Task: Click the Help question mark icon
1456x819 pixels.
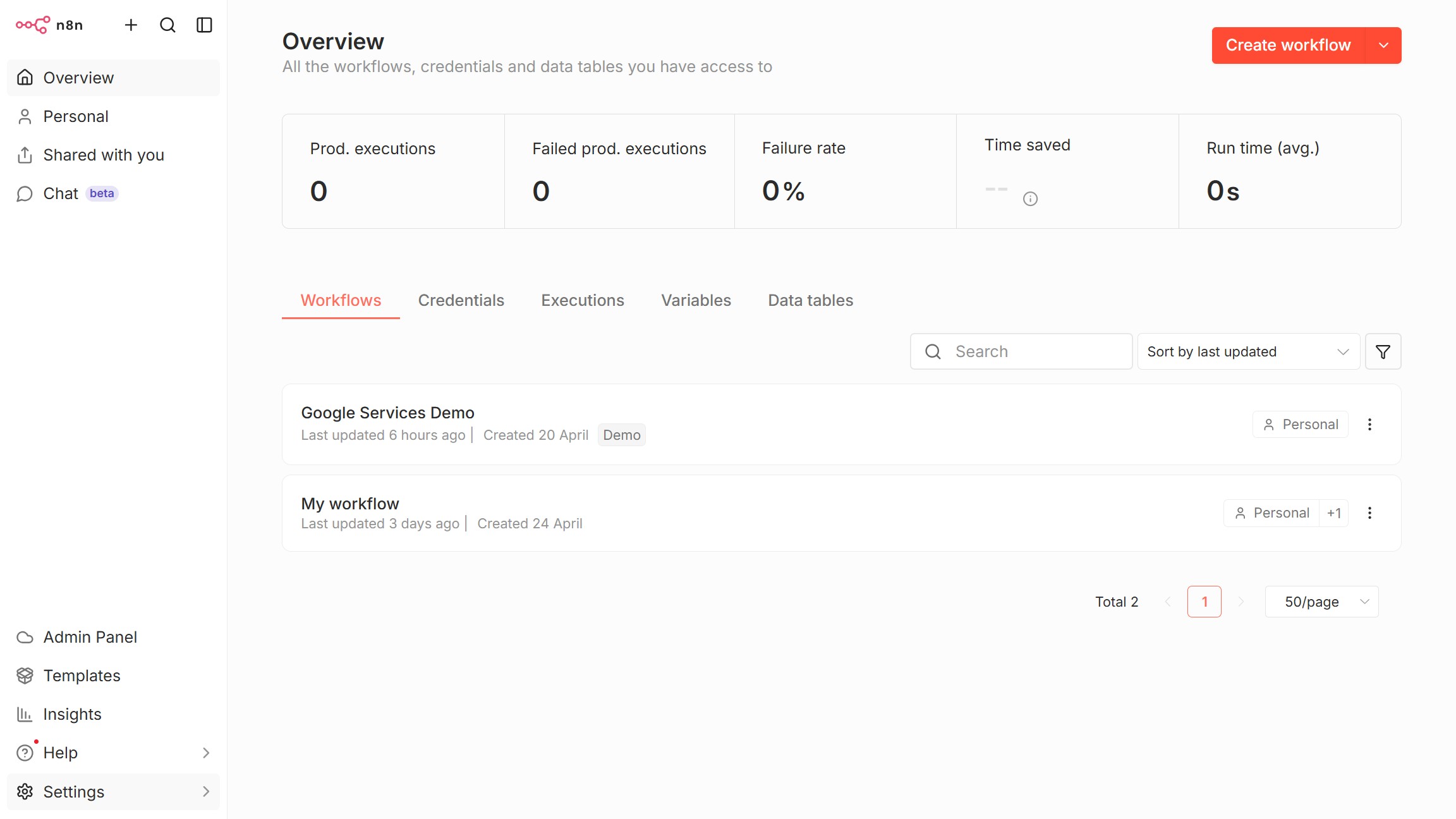Action: [x=25, y=753]
